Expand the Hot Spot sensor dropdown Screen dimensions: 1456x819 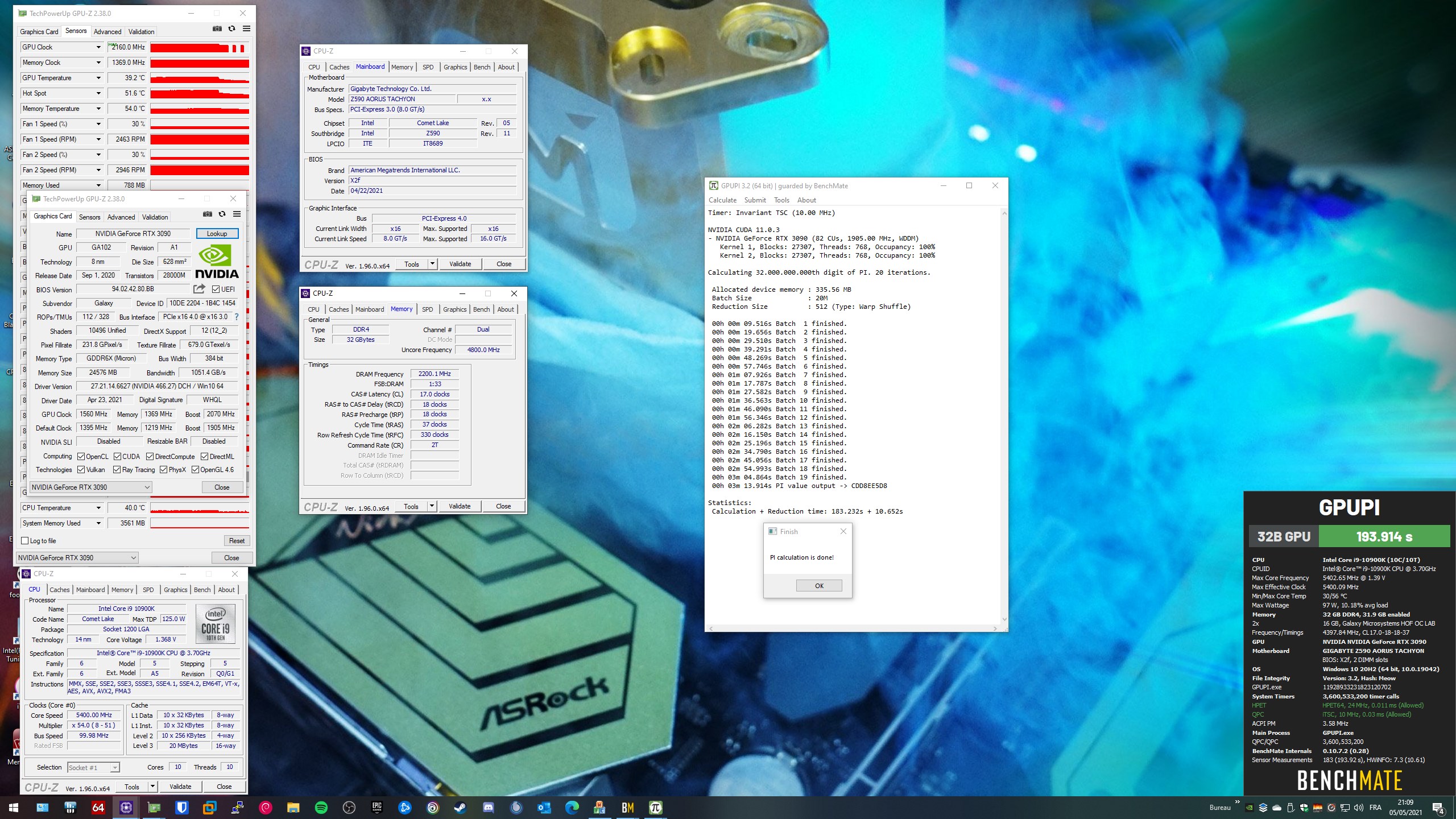(98, 93)
